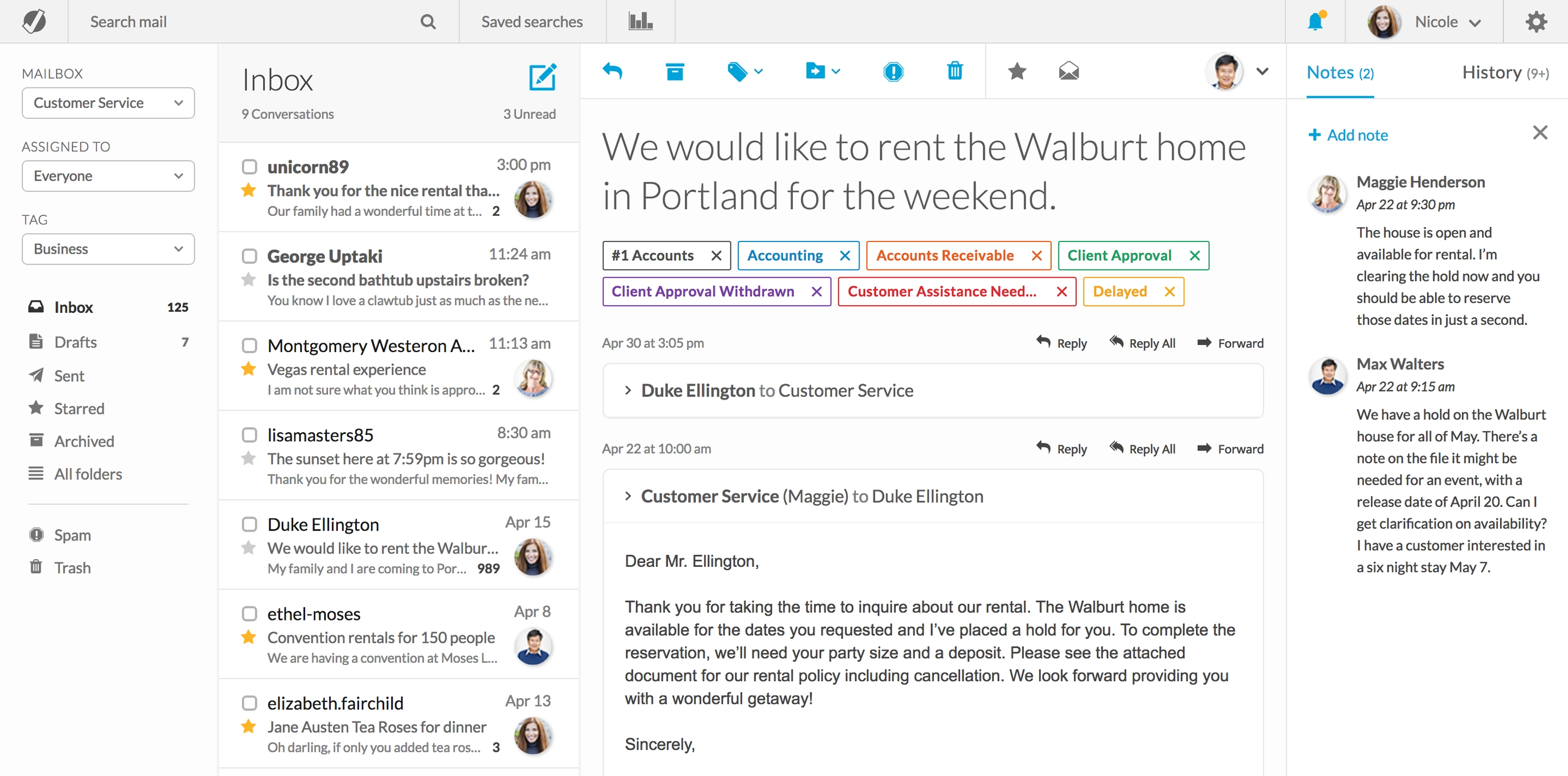Toggle star on lisamasters85 message
This screenshot has width=1568, height=776.
[x=249, y=458]
